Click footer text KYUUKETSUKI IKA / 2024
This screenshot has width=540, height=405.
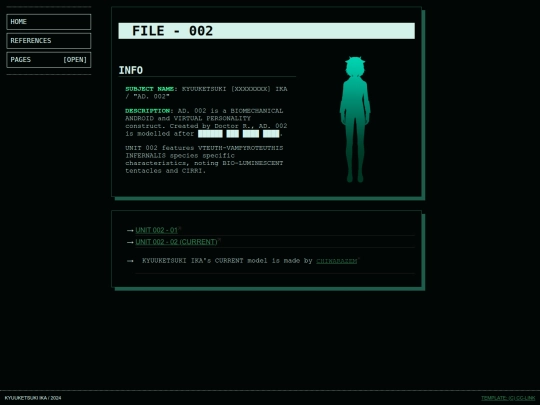pos(33,398)
